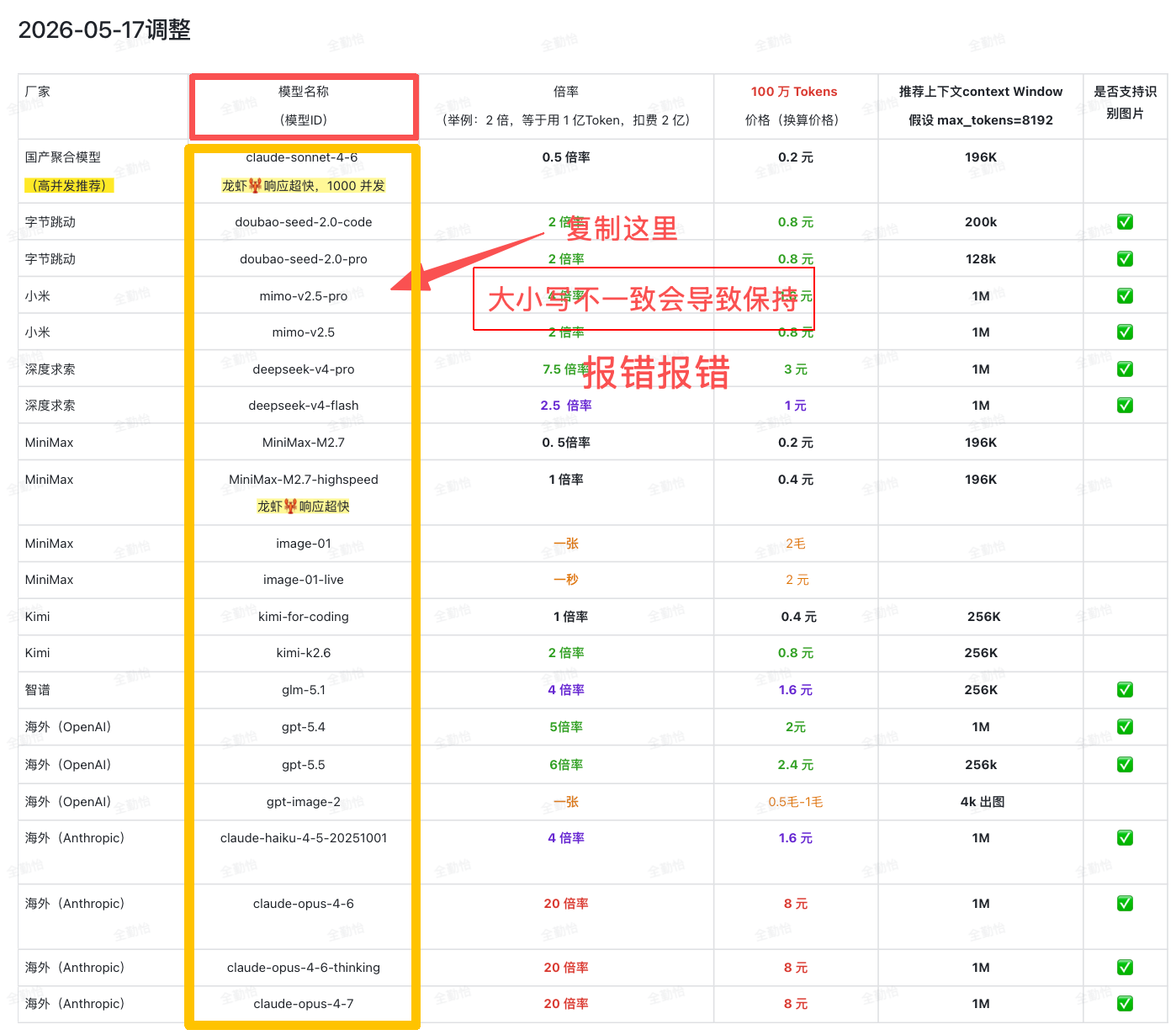Screen dimensions: 1176x1035
Task: Click the highlighted (高并发推荐) label
Action: pos(69,186)
